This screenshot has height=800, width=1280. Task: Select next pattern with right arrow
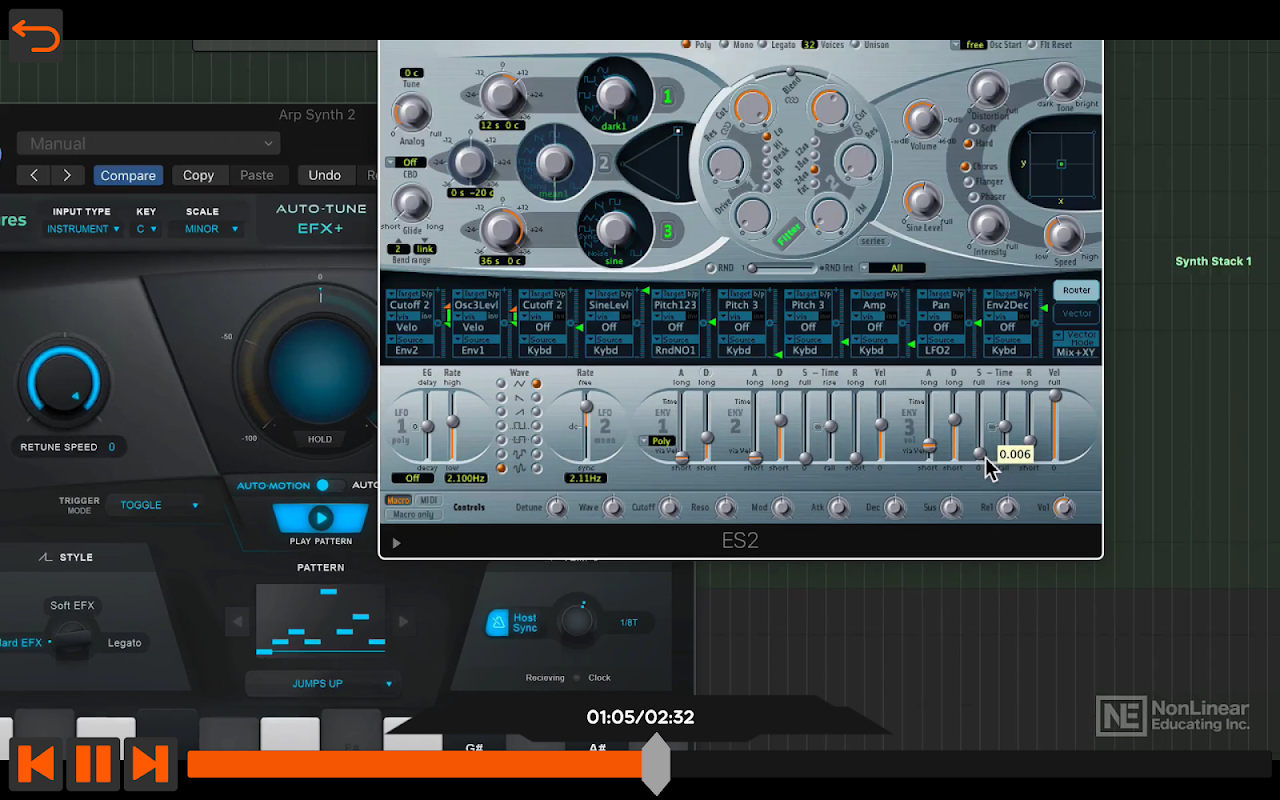pyautogui.click(x=403, y=622)
